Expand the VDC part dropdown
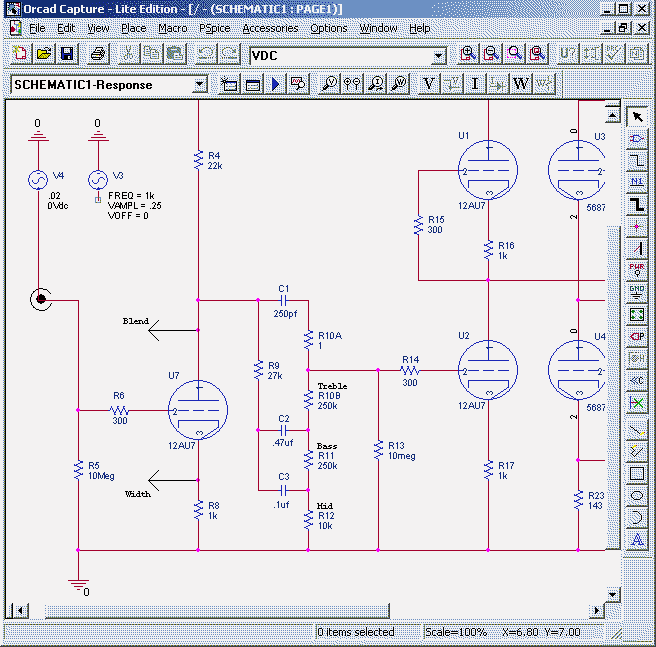This screenshot has height=647, width=656. [438, 55]
